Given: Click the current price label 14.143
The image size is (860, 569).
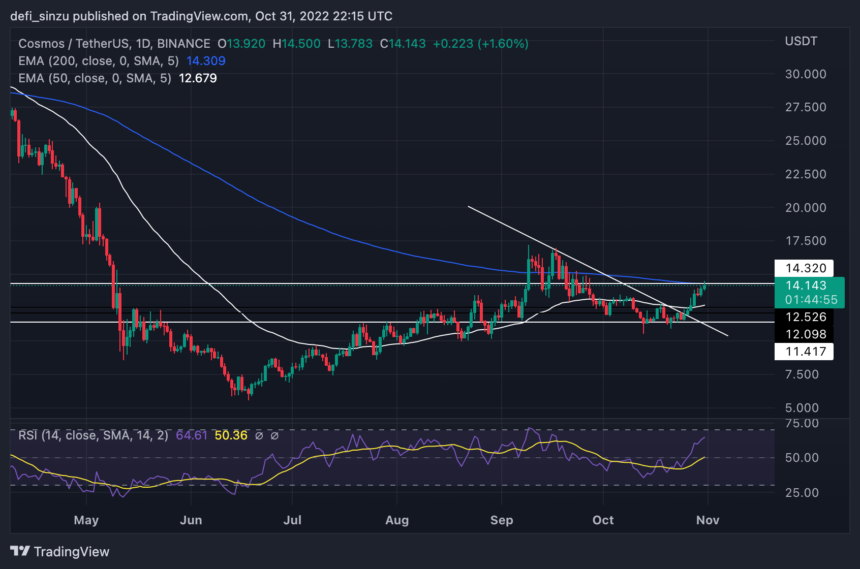Looking at the screenshot, I should [x=800, y=285].
